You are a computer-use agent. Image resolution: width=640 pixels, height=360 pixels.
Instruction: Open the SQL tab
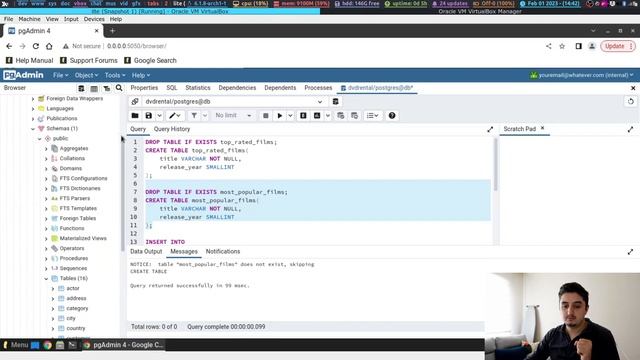point(172,88)
